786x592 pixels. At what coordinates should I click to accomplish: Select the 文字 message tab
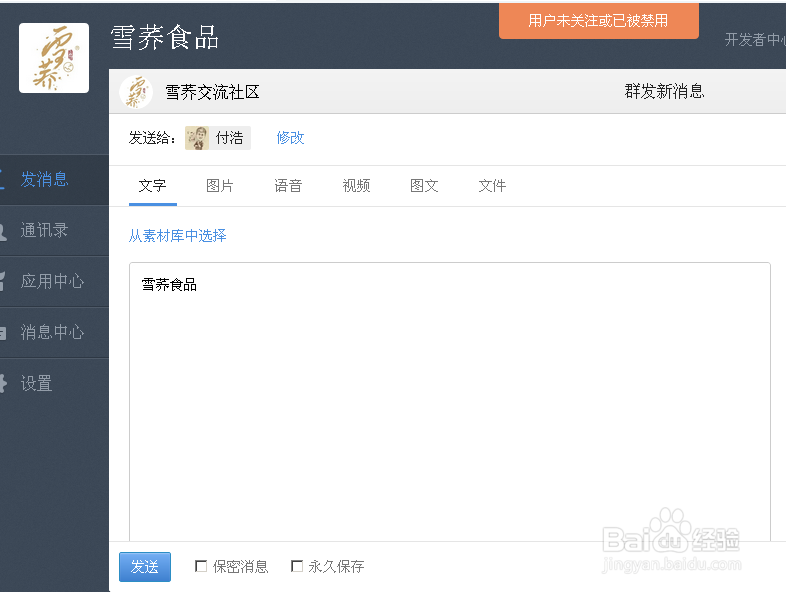click(x=152, y=186)
